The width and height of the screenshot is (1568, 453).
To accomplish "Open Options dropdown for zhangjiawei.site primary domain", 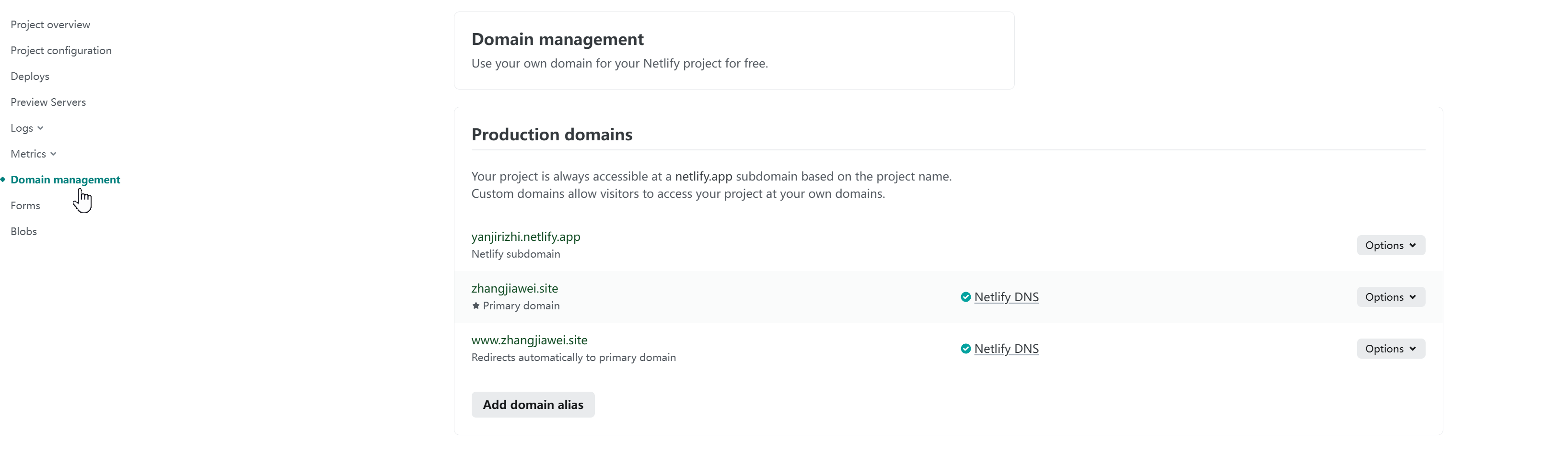I will click(1390, 297).
